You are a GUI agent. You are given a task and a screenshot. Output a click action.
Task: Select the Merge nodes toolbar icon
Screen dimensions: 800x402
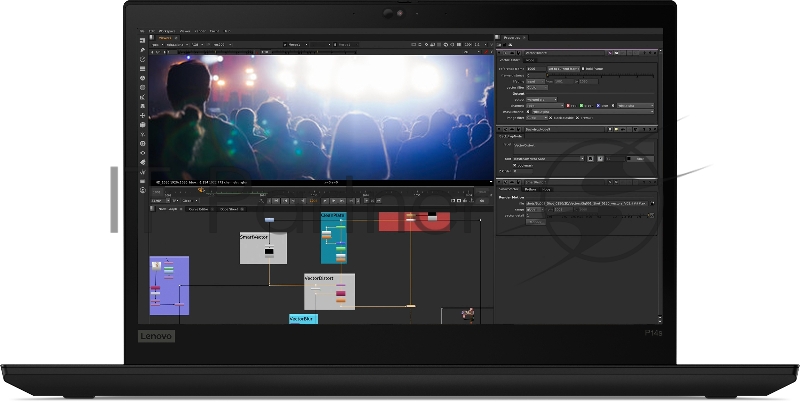point(143,106)
